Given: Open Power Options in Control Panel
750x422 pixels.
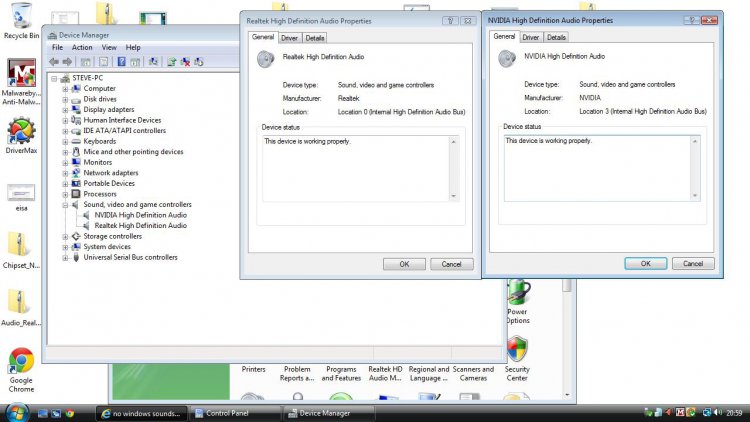Looking at the screenshot, I should pyautogui.click(x=518, y=302).
